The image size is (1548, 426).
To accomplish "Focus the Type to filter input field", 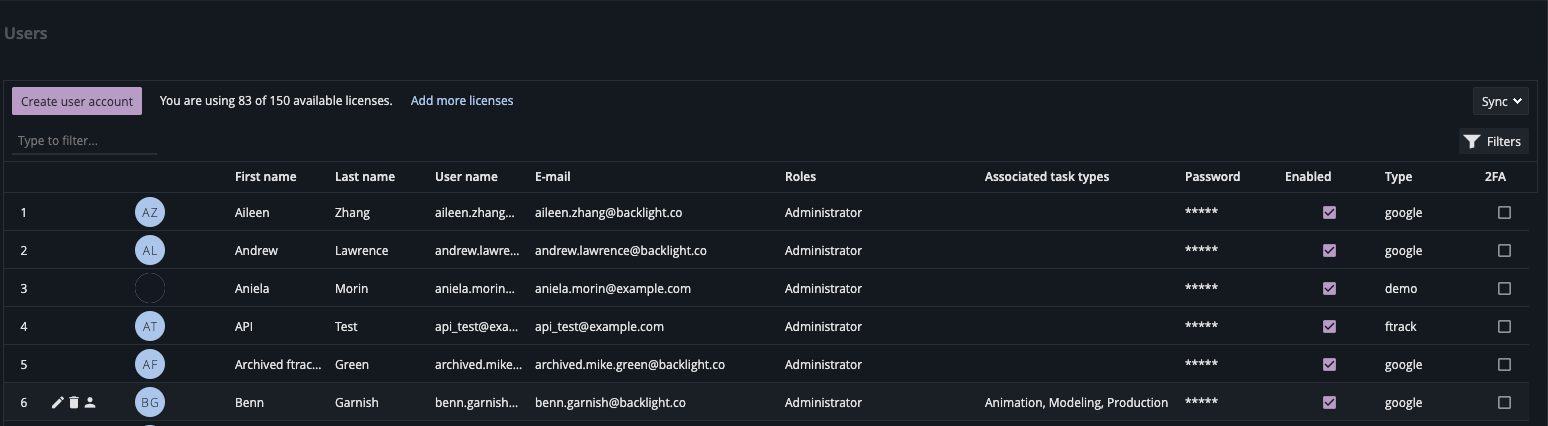I will (84, 141).
